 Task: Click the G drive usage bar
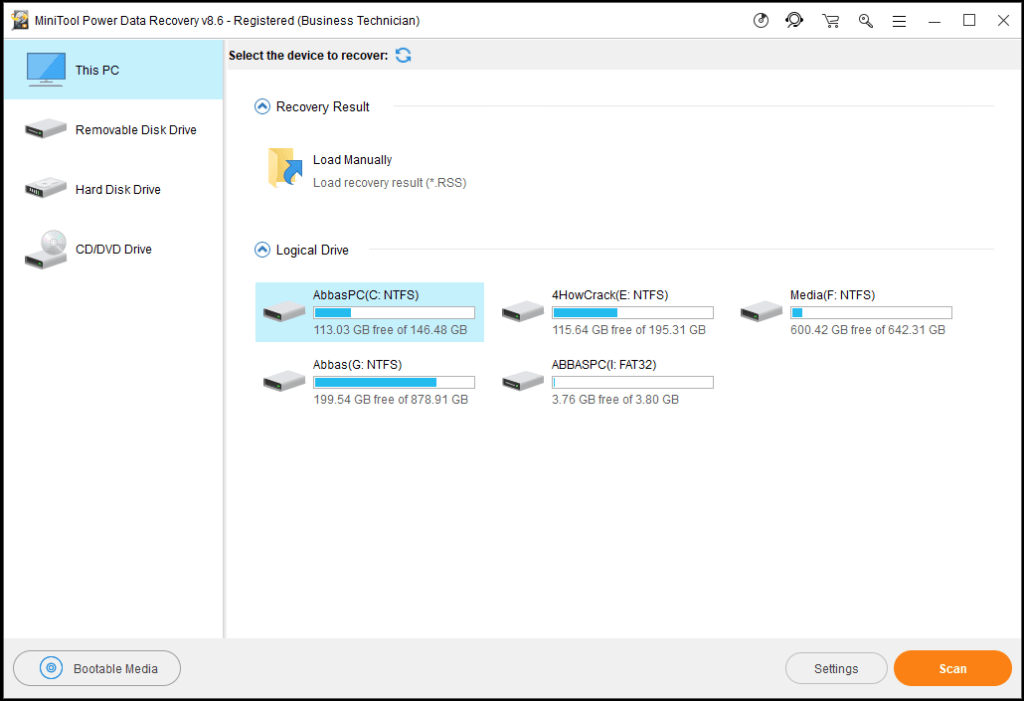(x=394, y=382)
